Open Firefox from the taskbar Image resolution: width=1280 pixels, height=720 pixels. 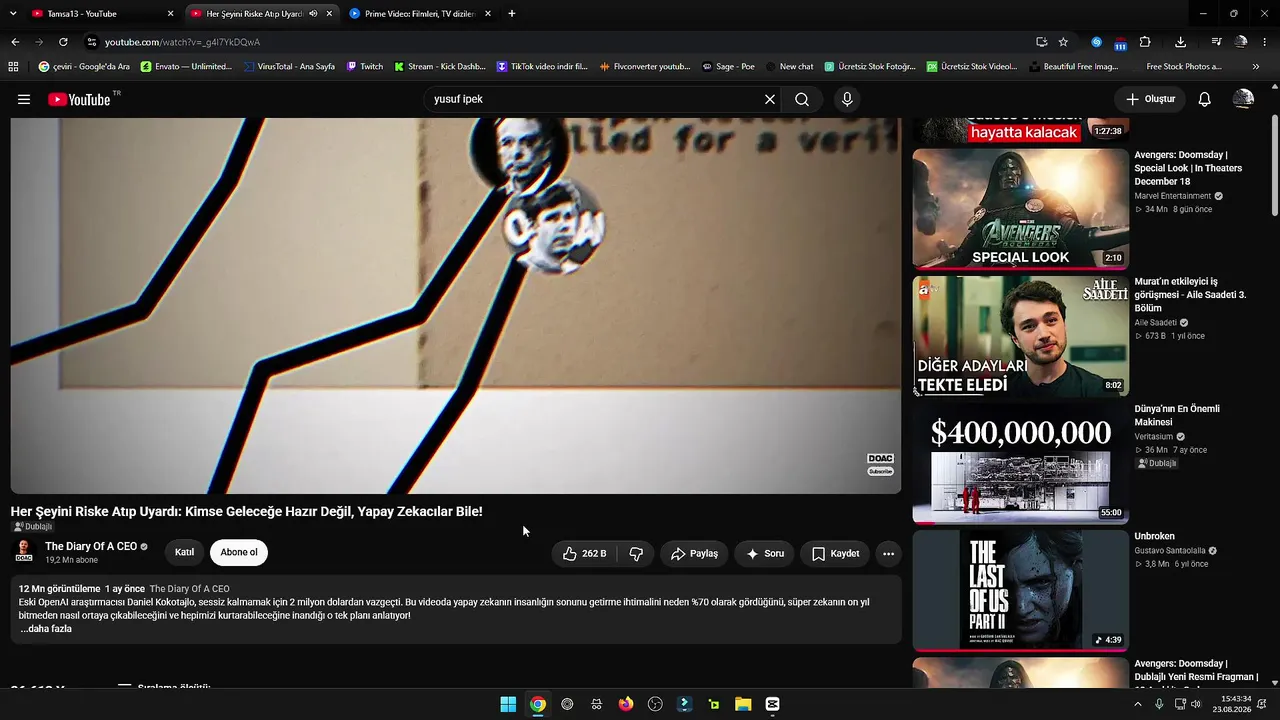click(x=626, y=704)
